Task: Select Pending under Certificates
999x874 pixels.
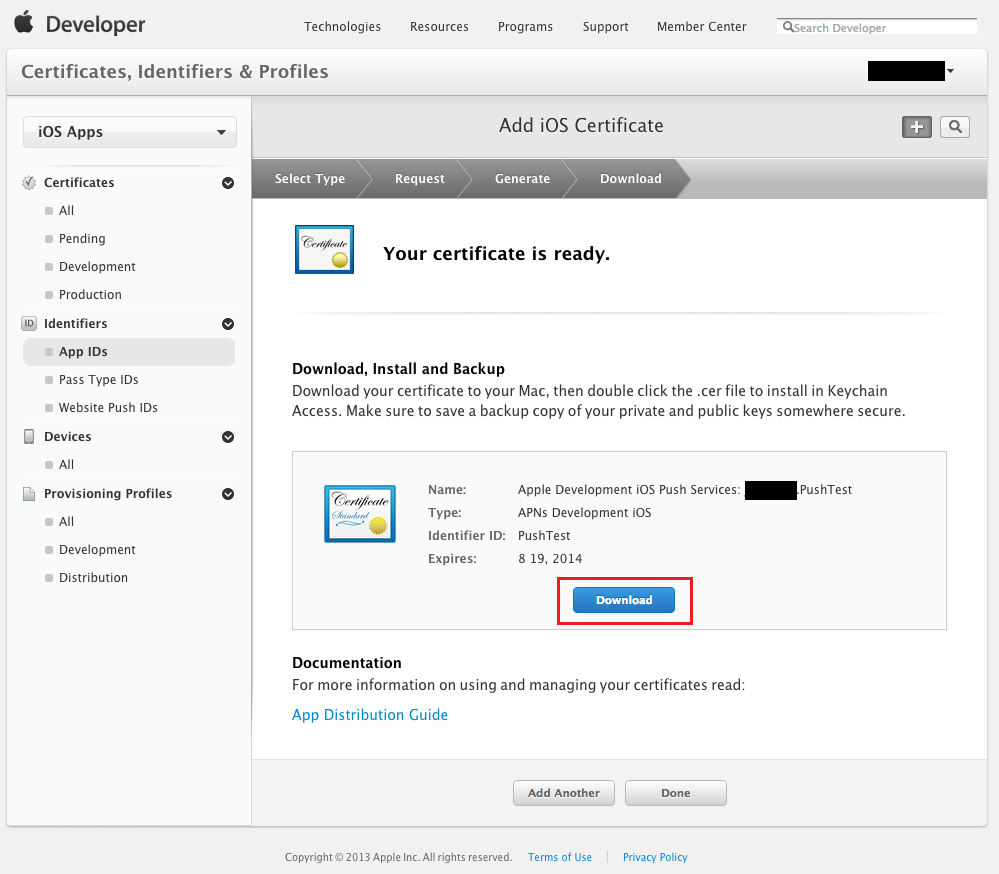Action: [x=82, y=239]
